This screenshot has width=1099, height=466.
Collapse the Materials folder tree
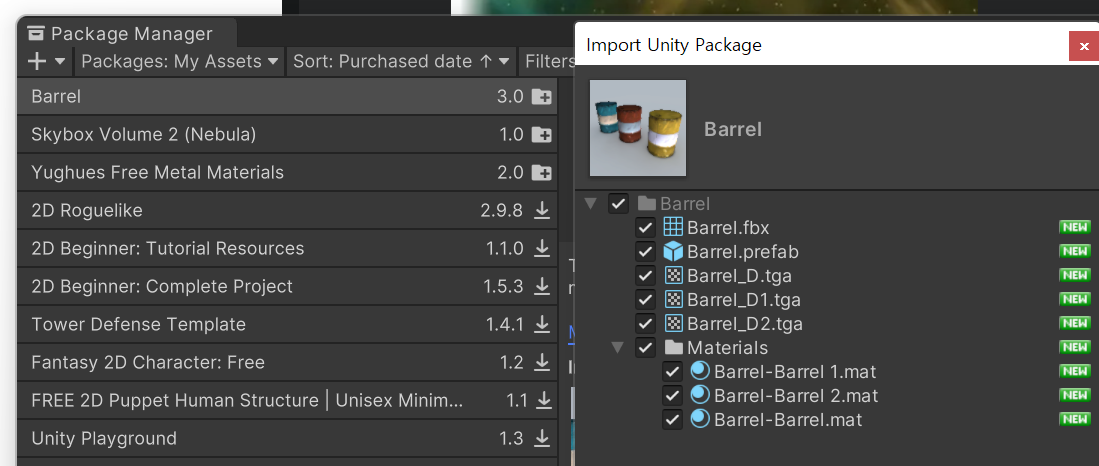pos(617,348)
